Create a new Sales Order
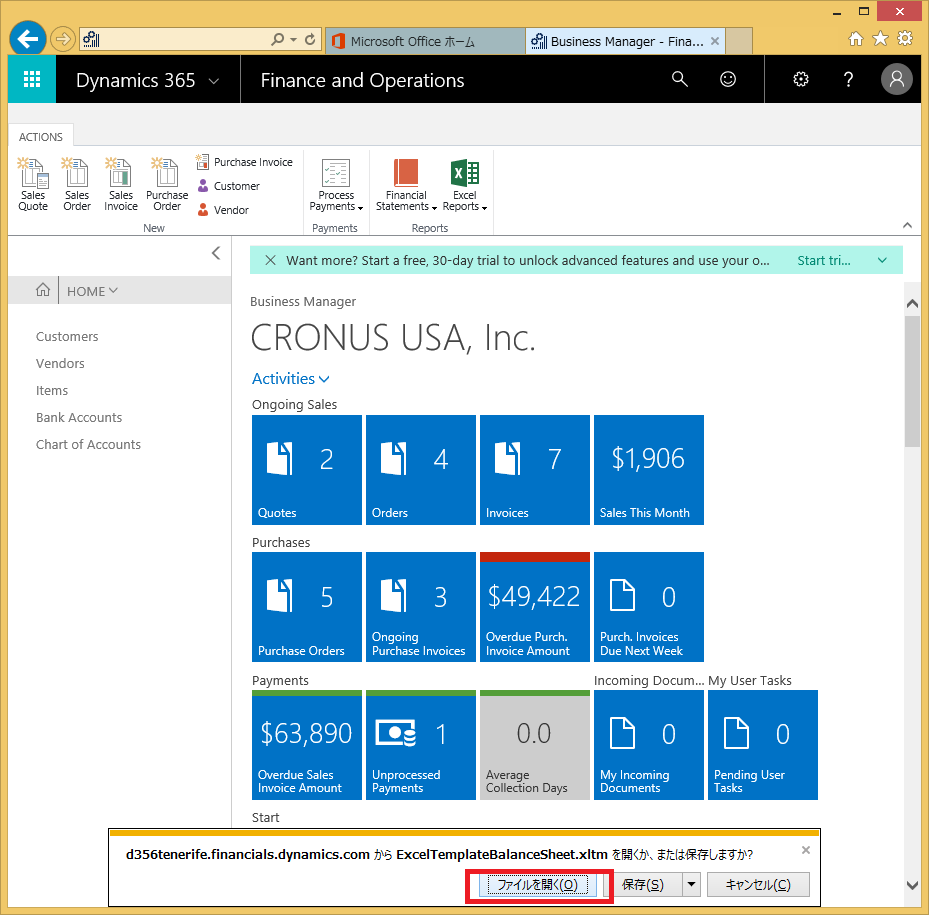This screenshot has height=915, width=929. [x=77, y=184]
